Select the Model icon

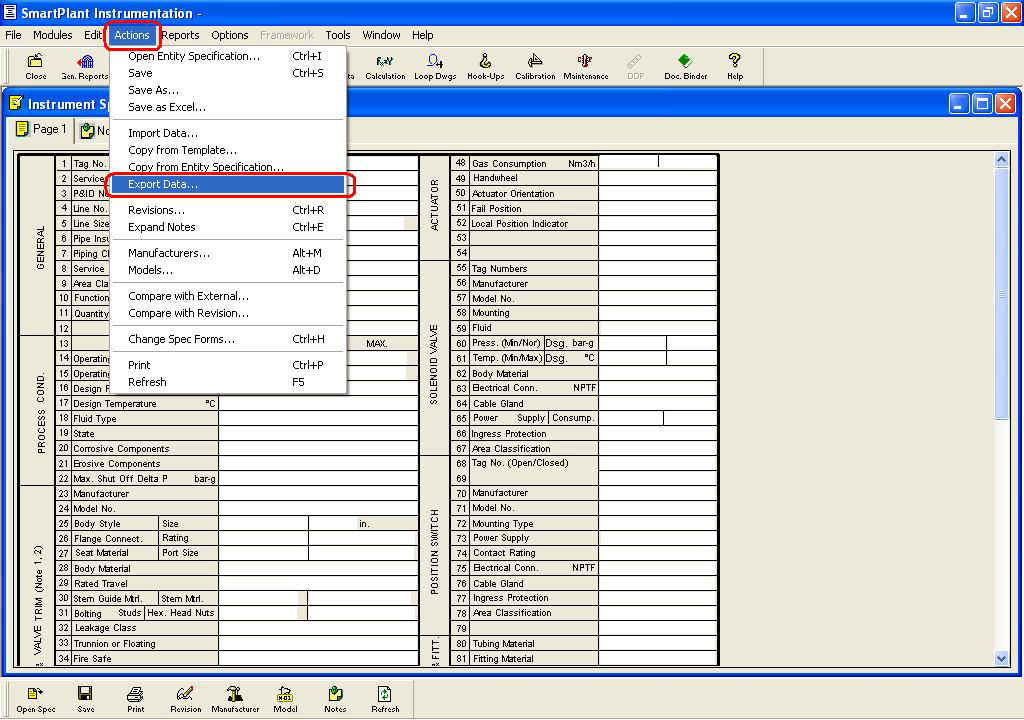(285, 697)
